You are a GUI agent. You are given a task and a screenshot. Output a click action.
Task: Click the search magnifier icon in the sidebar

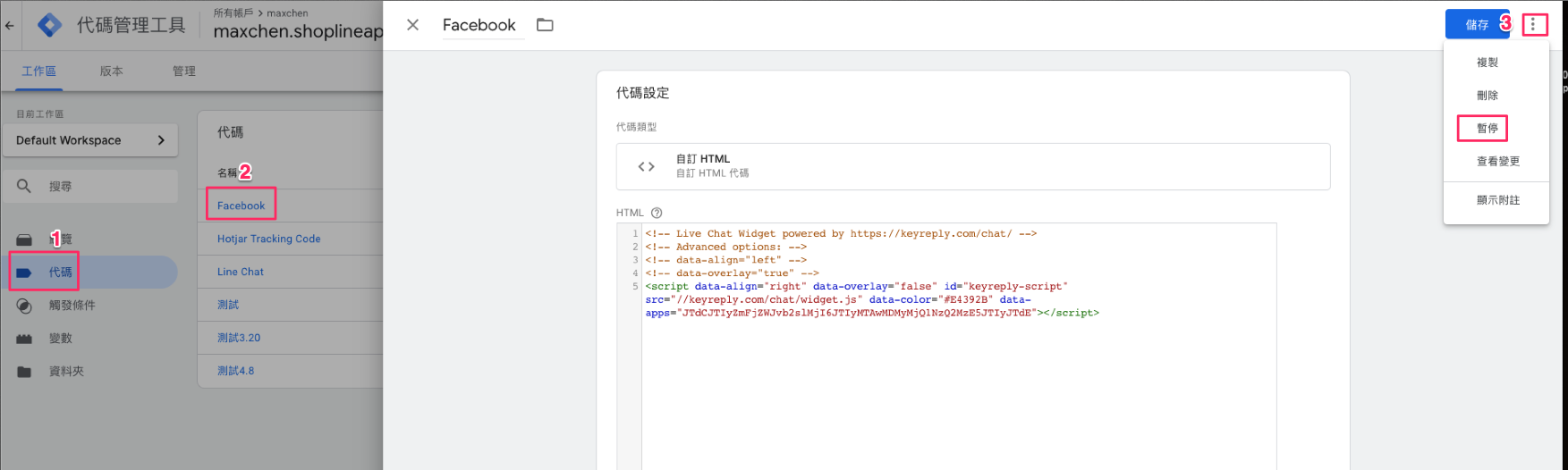click(x=24, y=186)
